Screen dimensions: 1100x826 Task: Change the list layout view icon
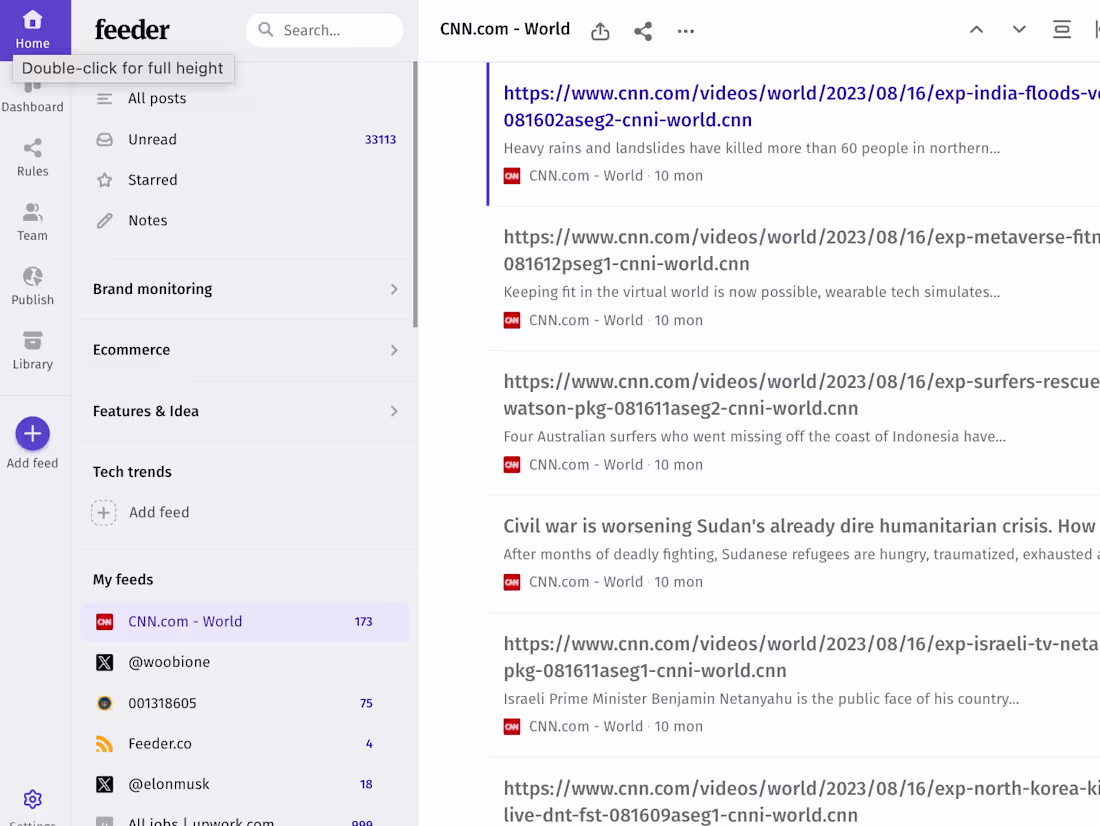pyautogui.click(x=1061, y=29)
